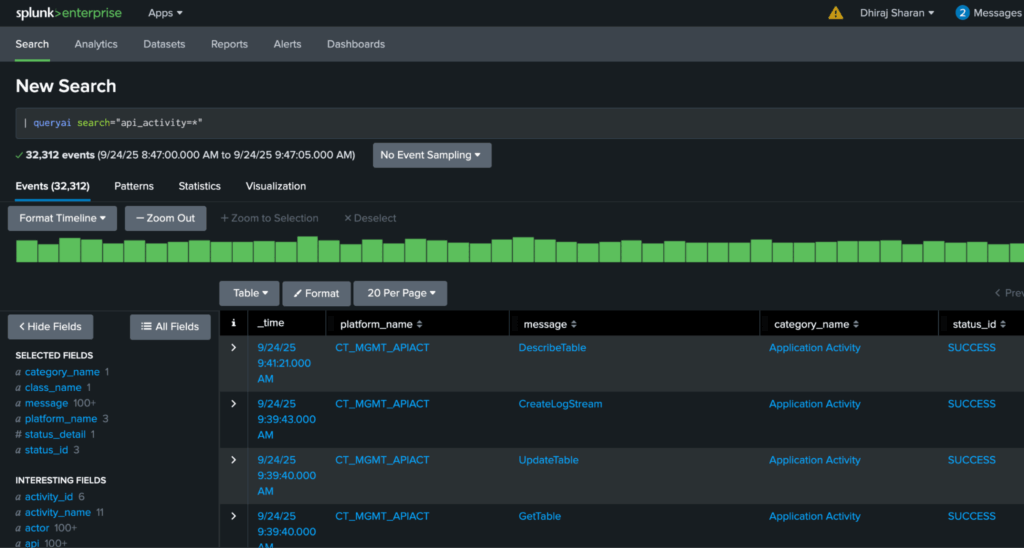This screenshot has height=548, width=1024.
Task: Sort by category_name column header
Action: pos(816,324)
